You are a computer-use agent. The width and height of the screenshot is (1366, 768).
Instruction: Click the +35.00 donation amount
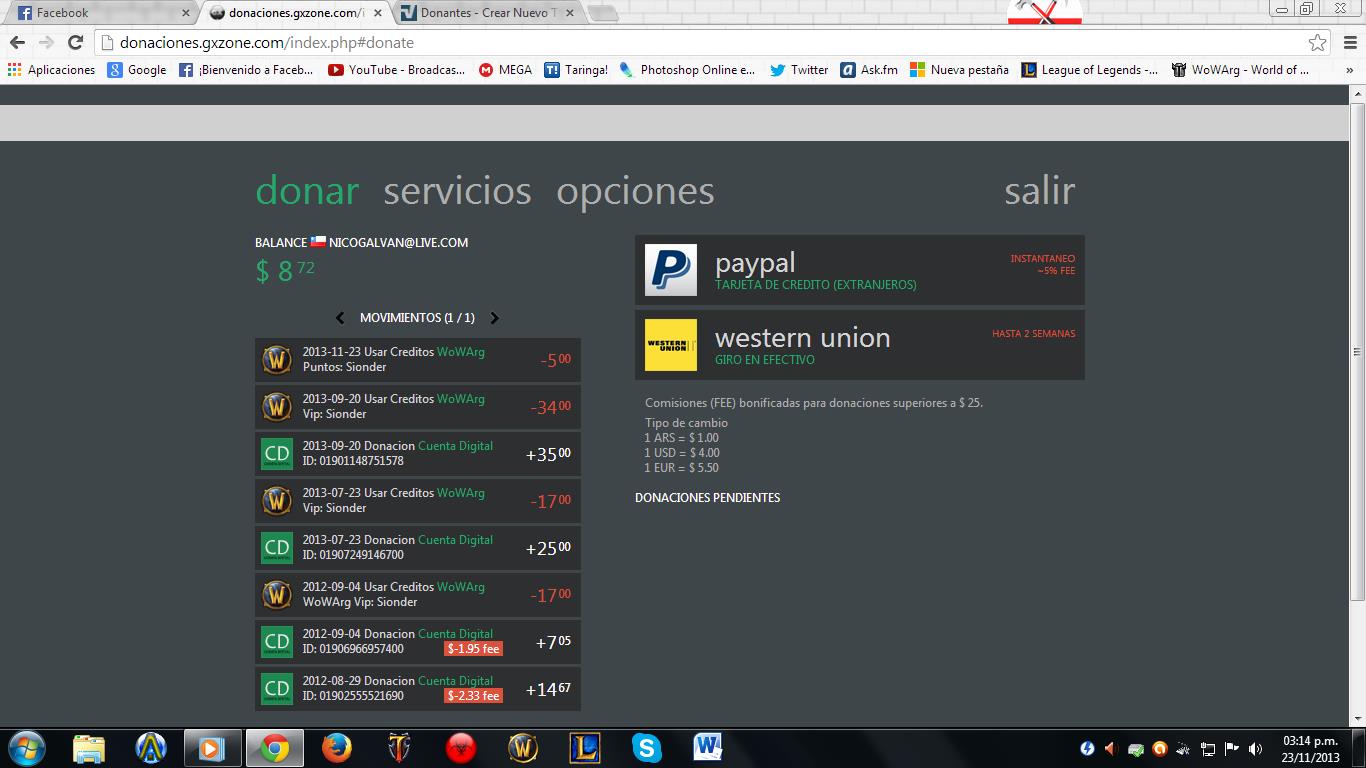point(548,454)
